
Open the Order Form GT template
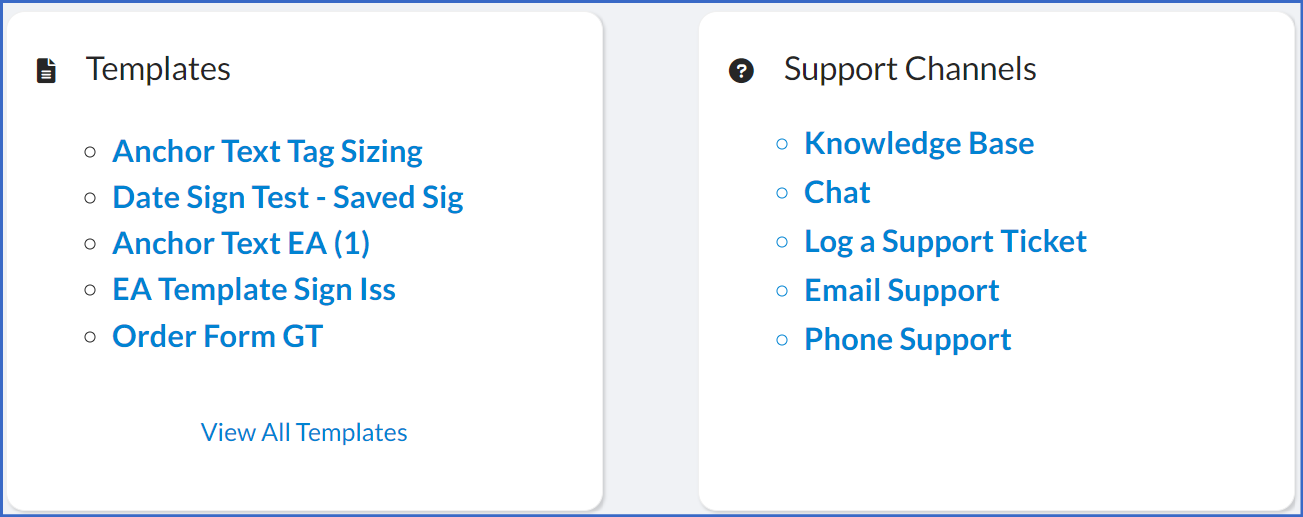coord(218,335)
